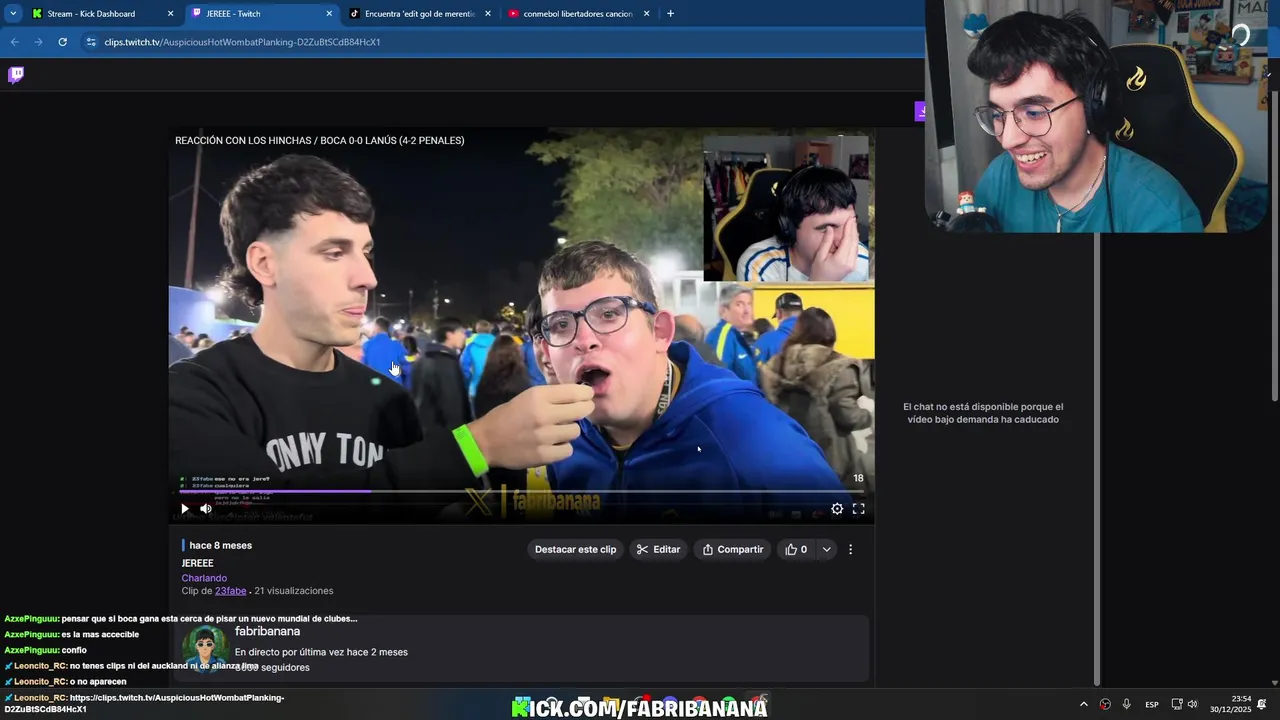Viewport: 1280px width, 720px height.
Task: Switch keyboard language ESP indicator
Action: [x=1152, y=704]
